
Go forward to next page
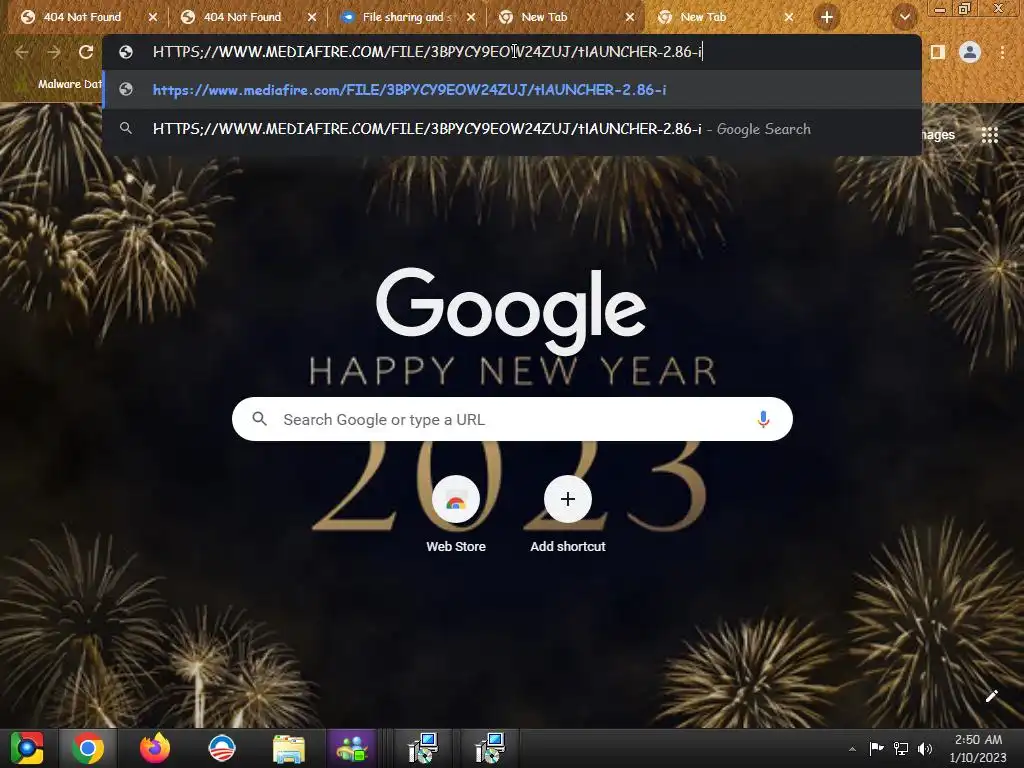point(54,52)
